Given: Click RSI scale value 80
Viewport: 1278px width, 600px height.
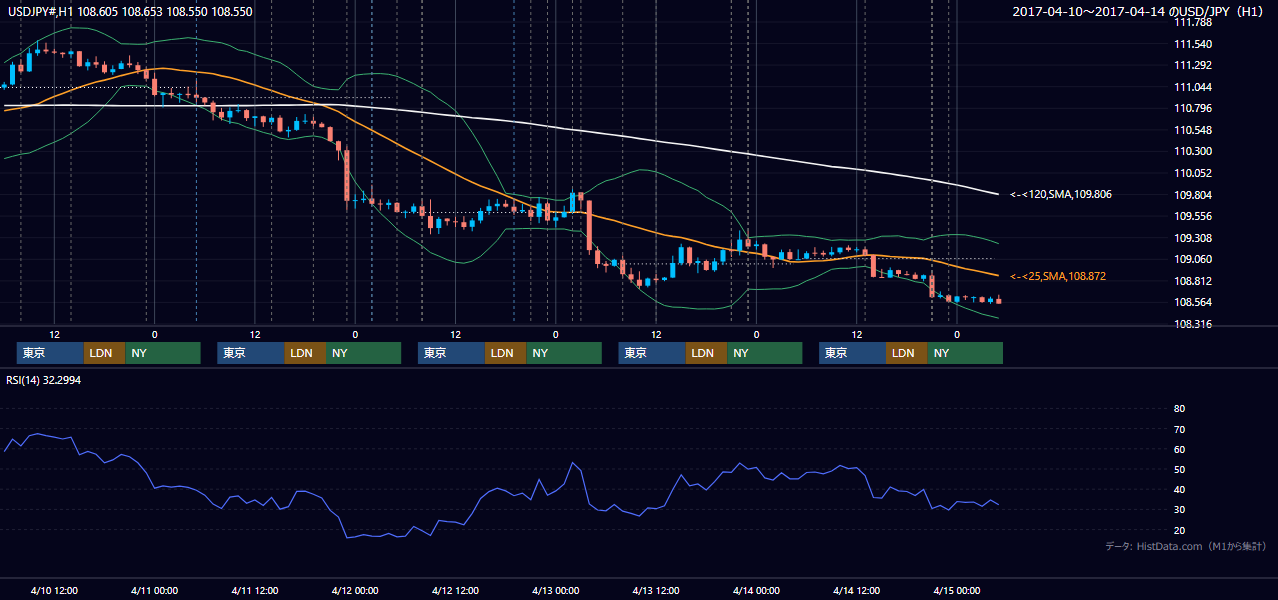Looking at the screenshot, I should point(1179,409).
